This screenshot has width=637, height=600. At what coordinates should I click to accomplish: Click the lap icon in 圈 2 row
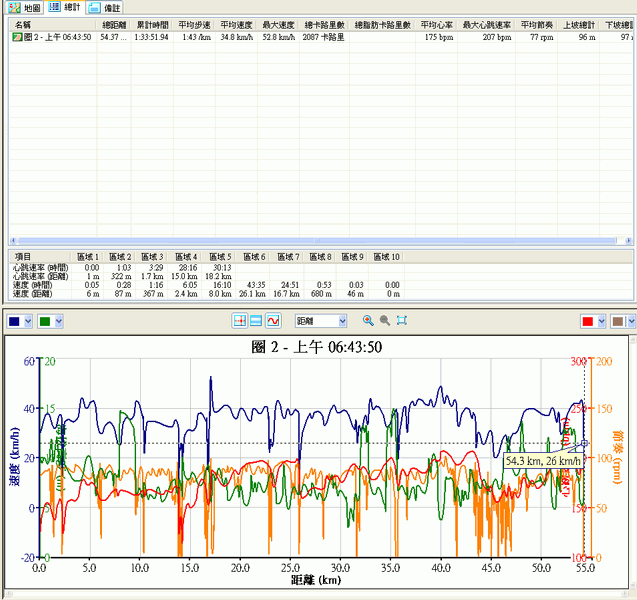17,37
